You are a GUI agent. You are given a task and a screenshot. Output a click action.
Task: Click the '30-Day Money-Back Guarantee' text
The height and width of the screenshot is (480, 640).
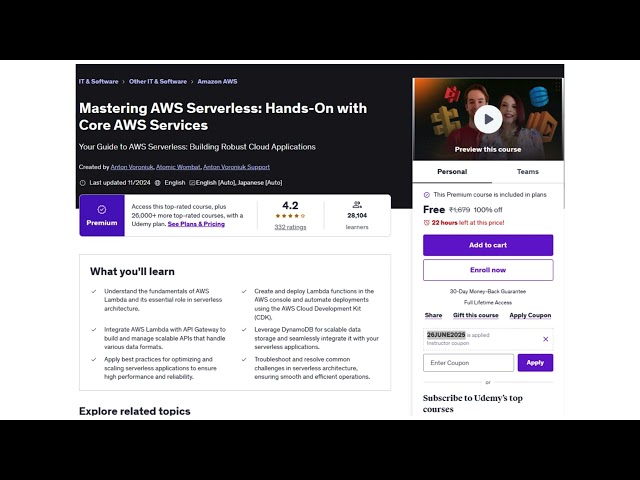click(x=488, y=291)
